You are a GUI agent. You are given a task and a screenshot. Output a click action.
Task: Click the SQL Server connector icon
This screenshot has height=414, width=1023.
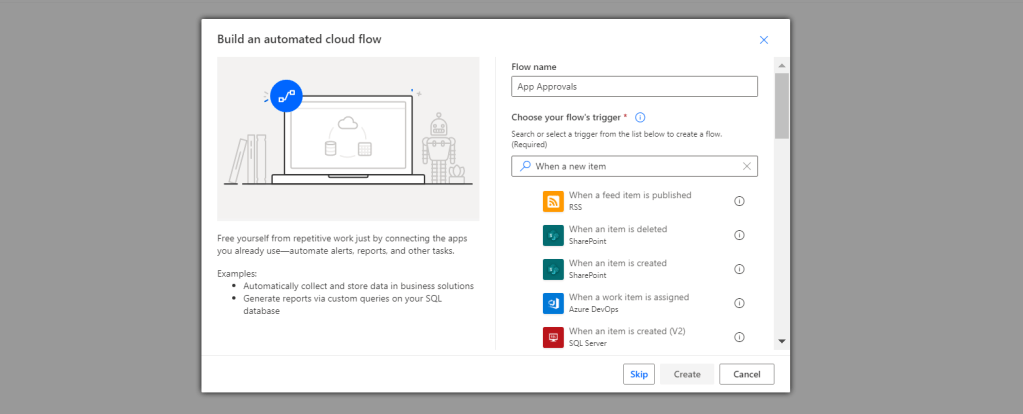[x=554, y=337]
